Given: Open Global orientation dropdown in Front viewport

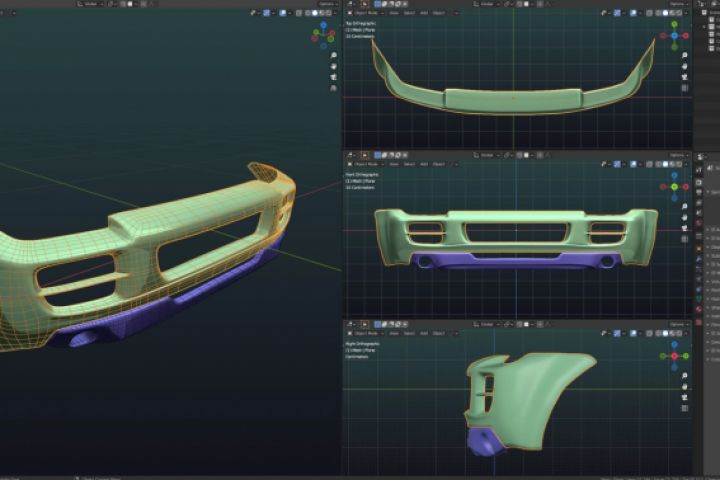Looking at the screenshot, I should point(487,155).
